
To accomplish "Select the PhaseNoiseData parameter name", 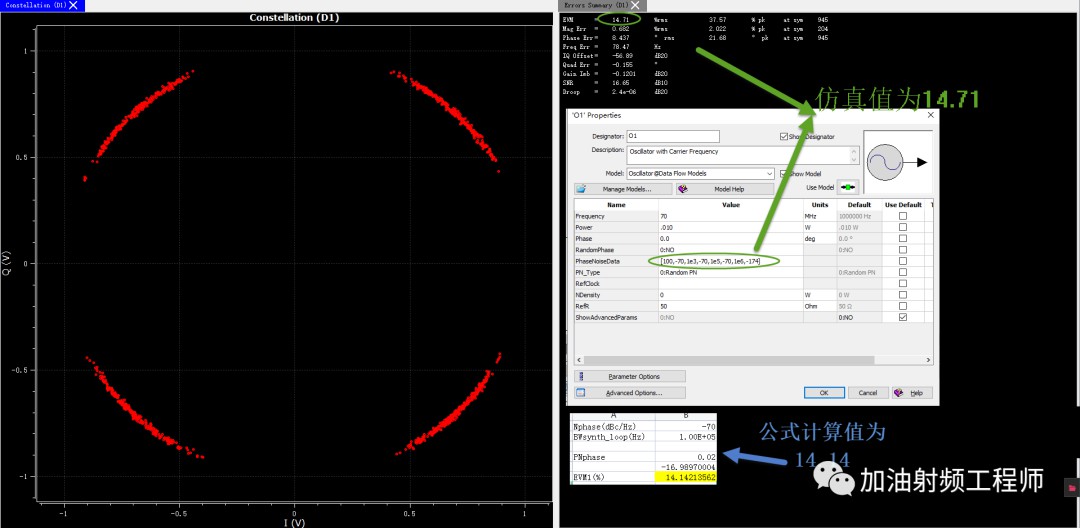I will 616,261.
